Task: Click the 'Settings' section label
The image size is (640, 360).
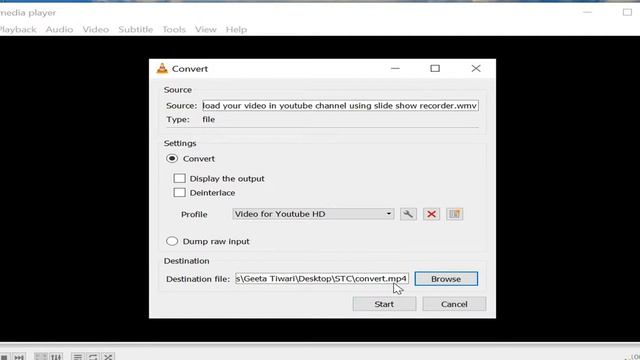Action: click(x=180, y=143)
